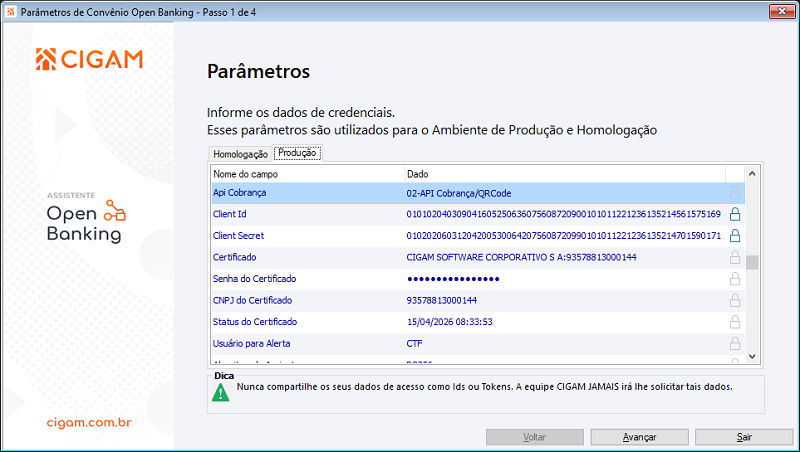Advance with the Avançar button
Viewport: 800px width, 452px height.
(x=639, y=437)
